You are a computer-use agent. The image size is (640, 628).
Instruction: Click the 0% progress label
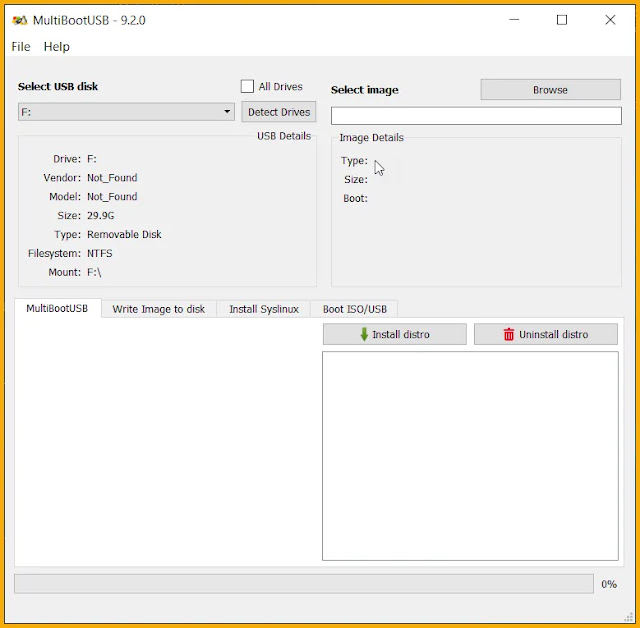tap(609, 584)
